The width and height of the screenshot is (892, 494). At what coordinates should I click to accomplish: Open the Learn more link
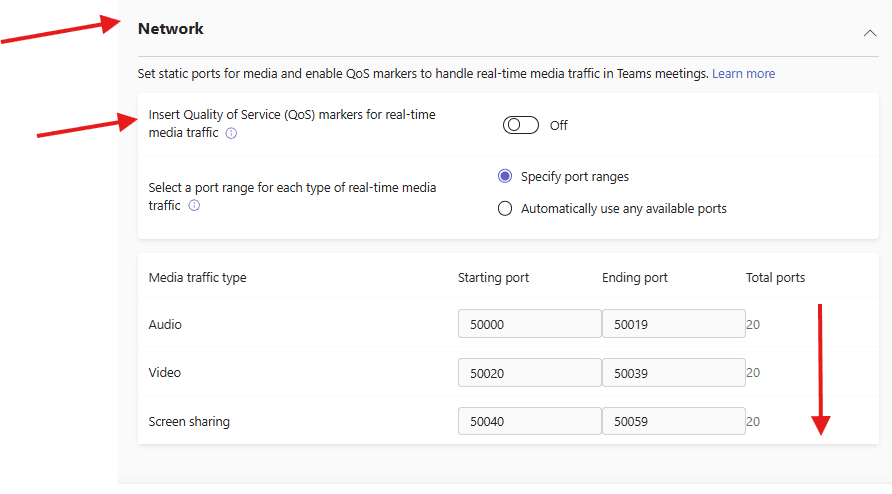[743, 74]
